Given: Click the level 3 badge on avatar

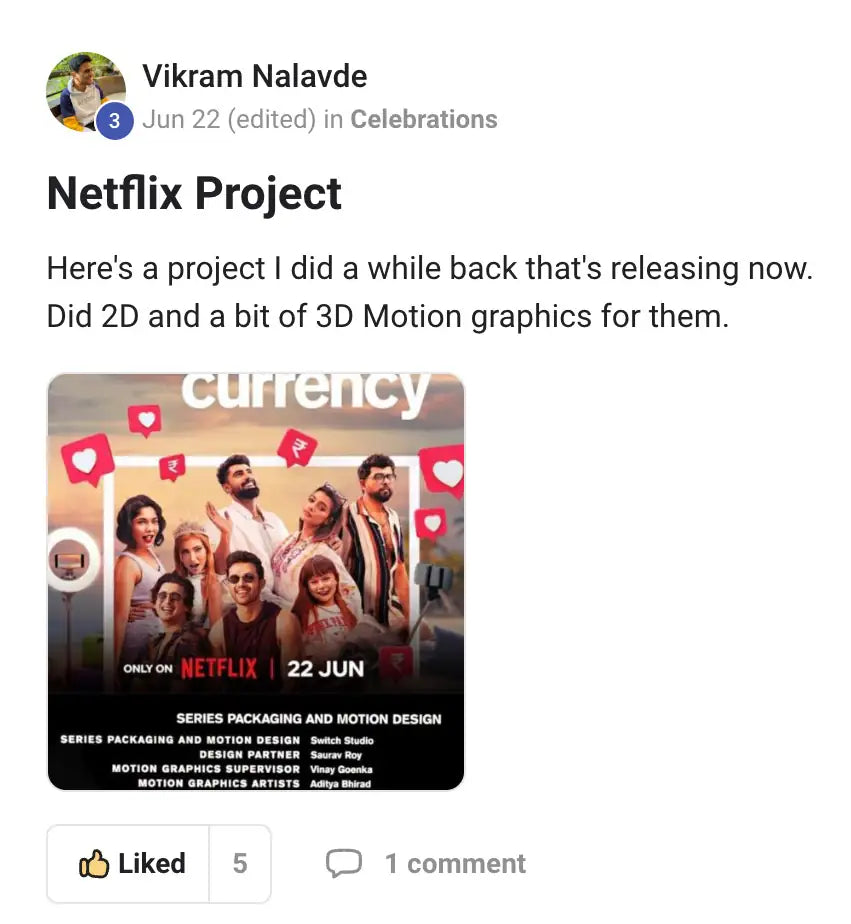Looking at the screenshot, I should (x=114, y=121).
